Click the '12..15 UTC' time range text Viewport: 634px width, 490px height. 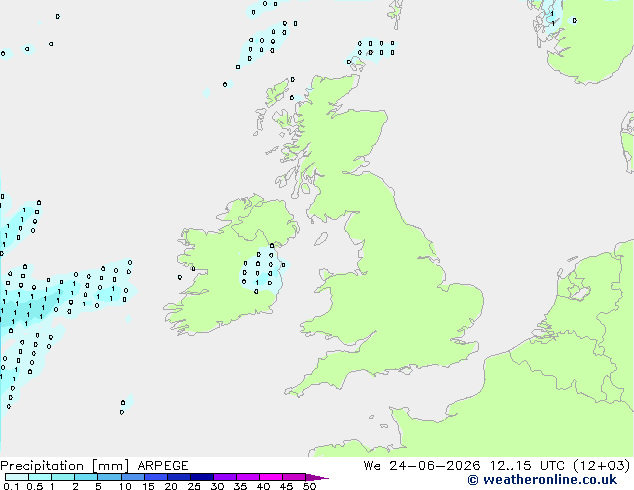click(x=527, y=466)
